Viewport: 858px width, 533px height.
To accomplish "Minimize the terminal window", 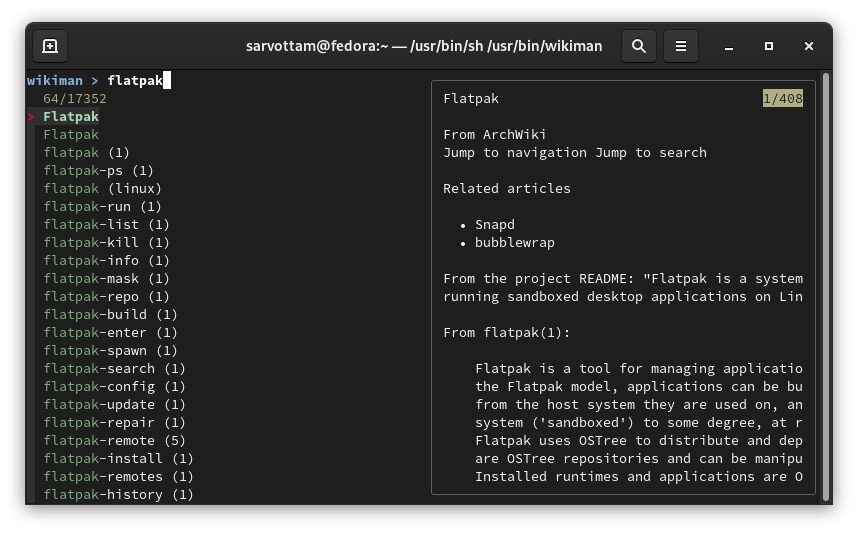I will pyautogui.click(x=728, y=46).
